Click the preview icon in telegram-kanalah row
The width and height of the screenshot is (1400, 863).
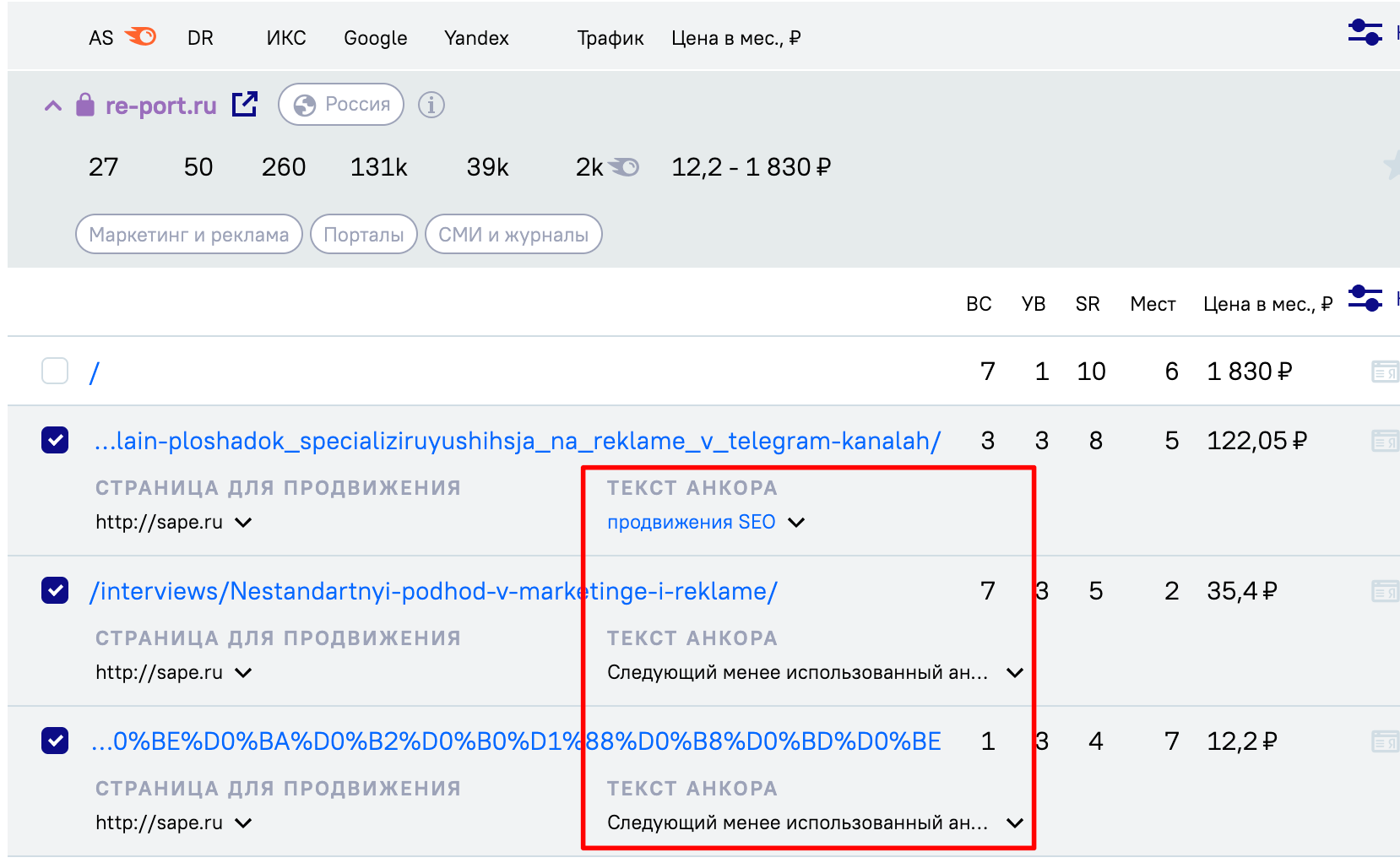1384,441
